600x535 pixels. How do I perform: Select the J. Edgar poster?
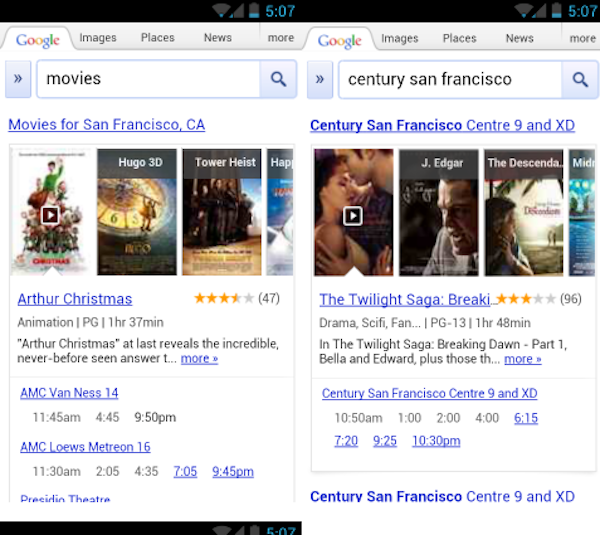[x=439, y=213]
